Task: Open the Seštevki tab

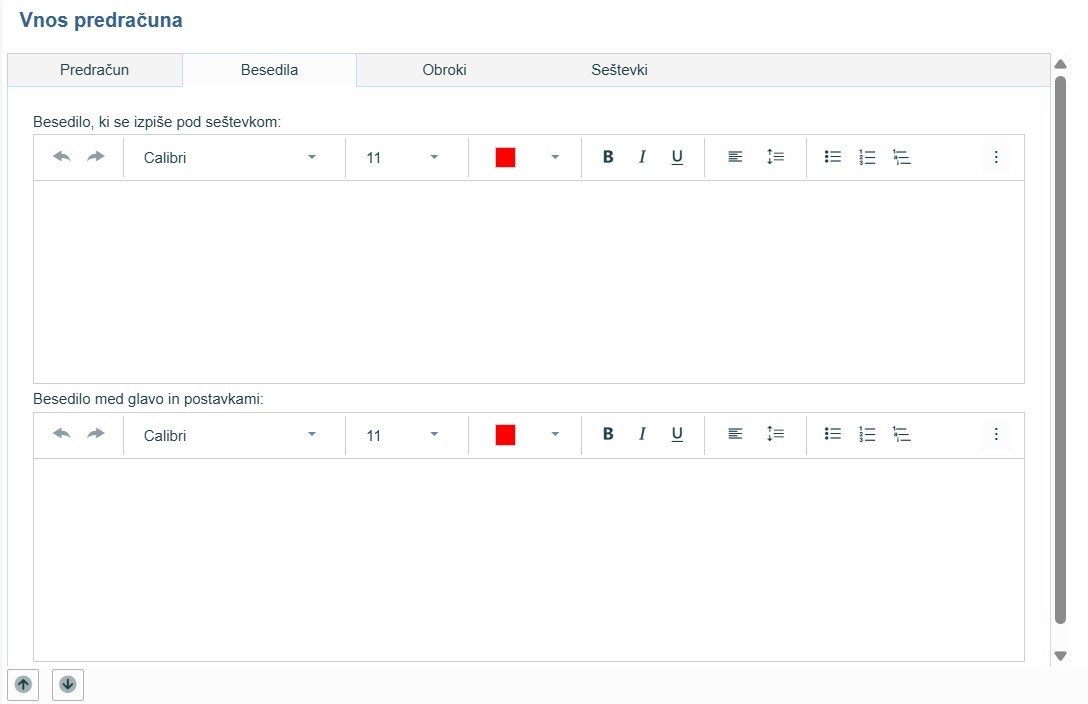Action: point(619,70)
